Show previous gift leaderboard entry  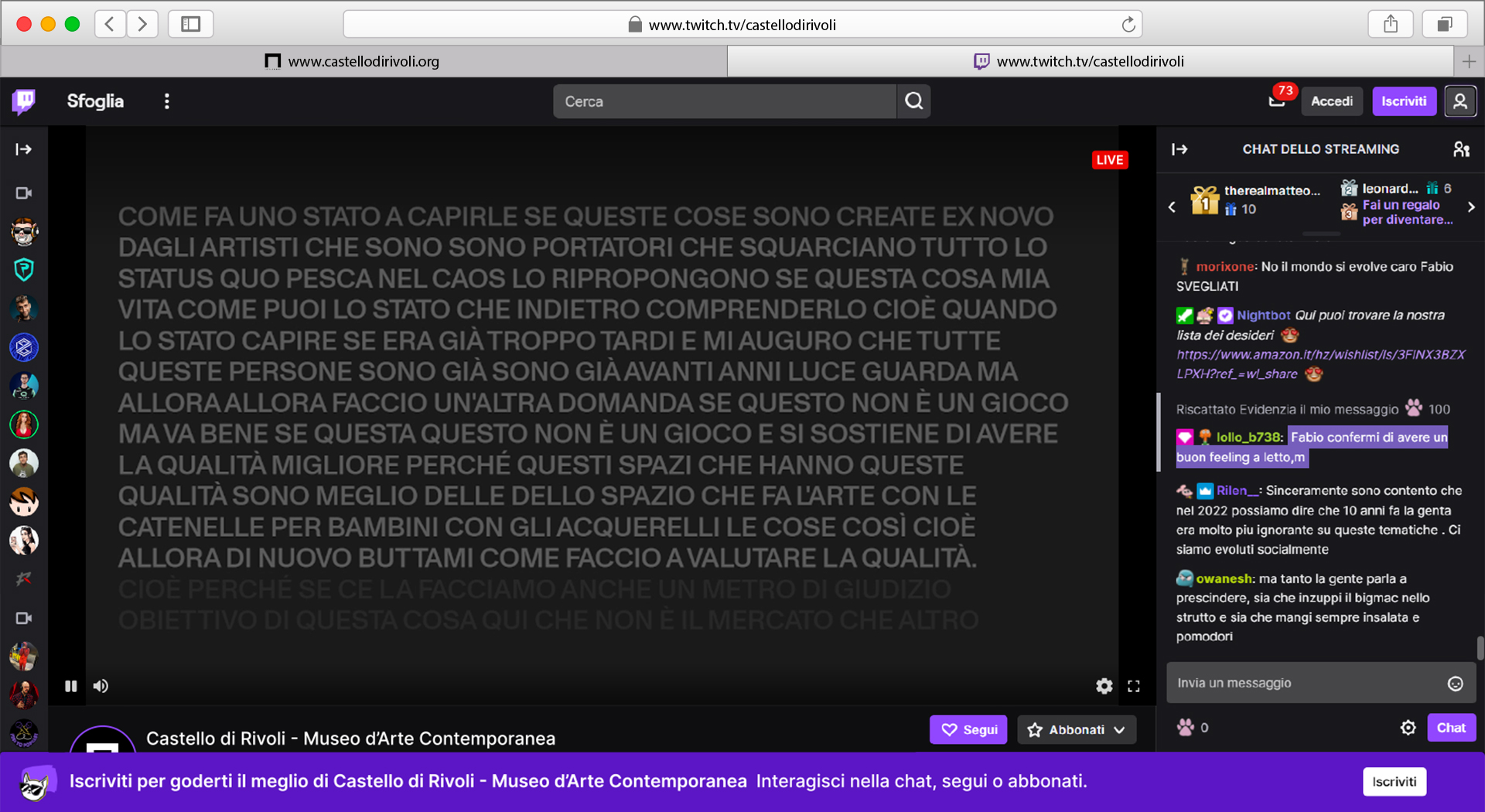1172,207
